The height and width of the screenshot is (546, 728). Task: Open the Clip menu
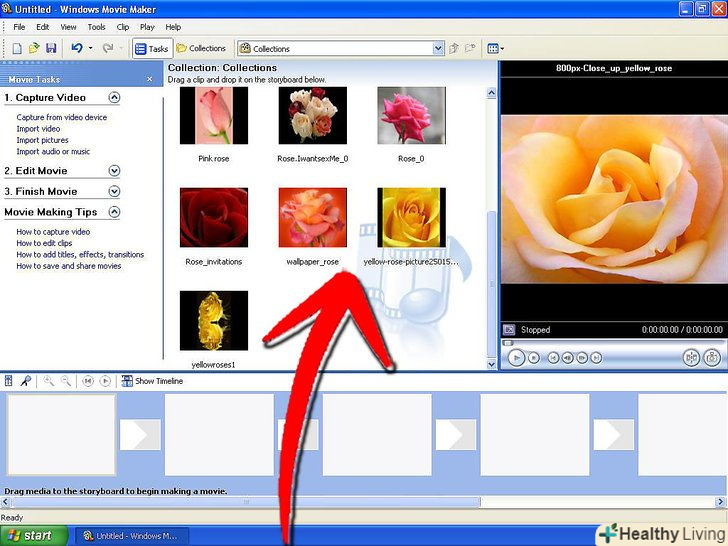(123, 27)
